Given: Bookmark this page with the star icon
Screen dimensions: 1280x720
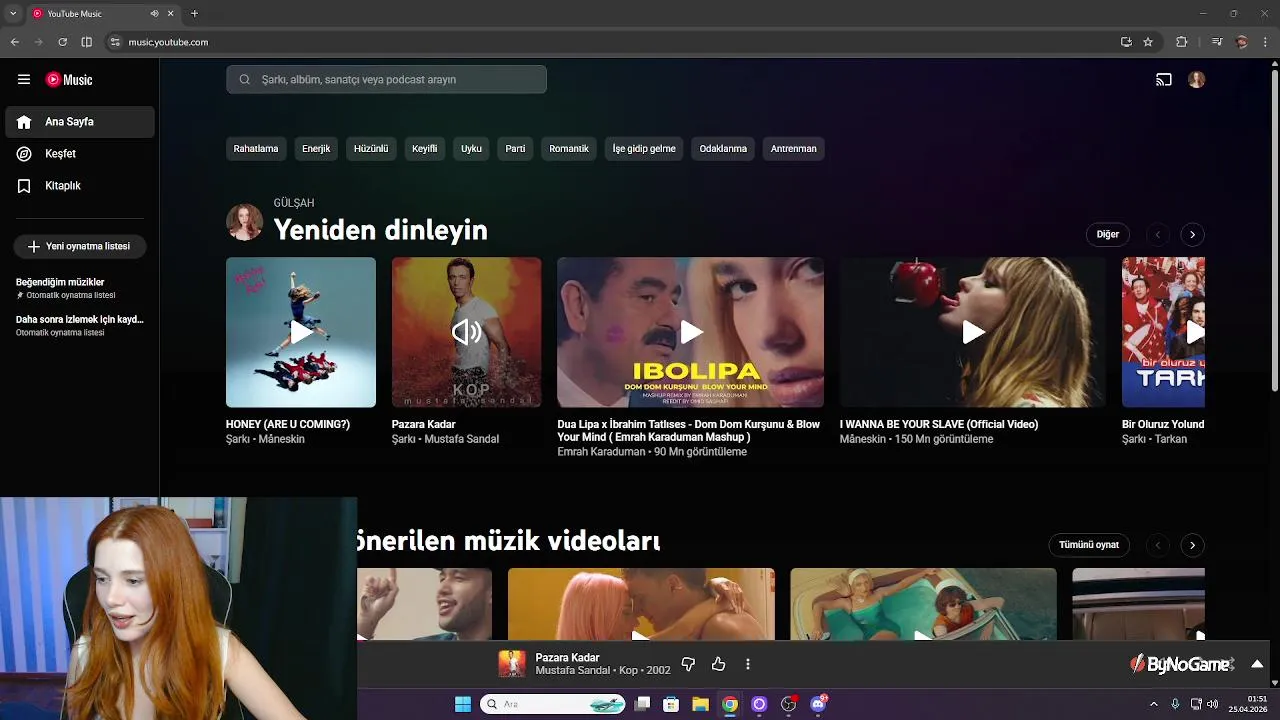Looking at the screenshot, I should coord(1148,42).
